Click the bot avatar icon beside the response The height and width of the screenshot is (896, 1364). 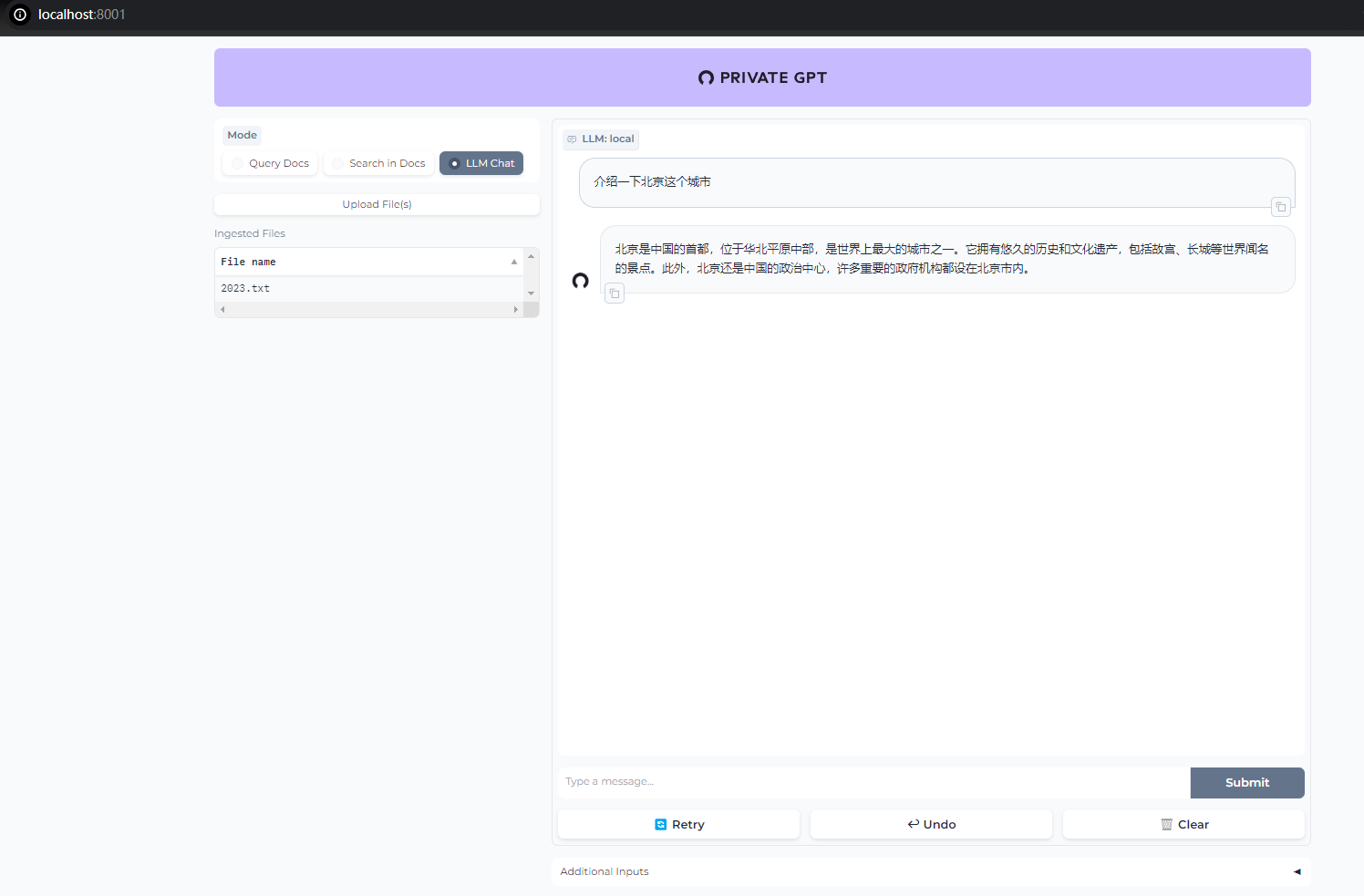click(x=580, y=281)
